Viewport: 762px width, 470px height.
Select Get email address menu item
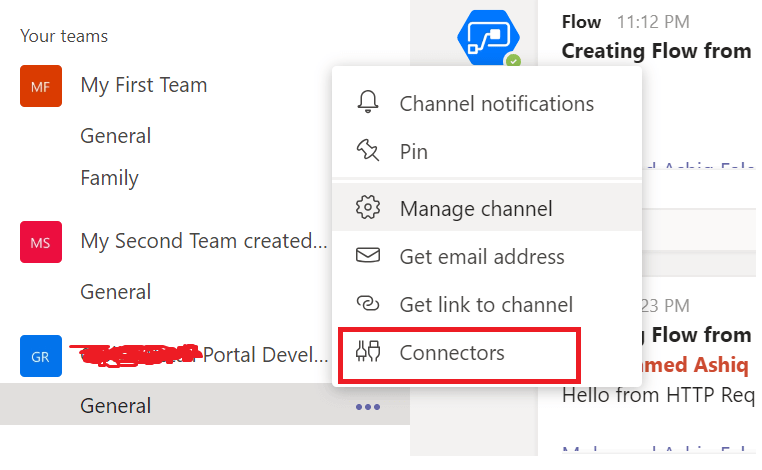(482, 257)
